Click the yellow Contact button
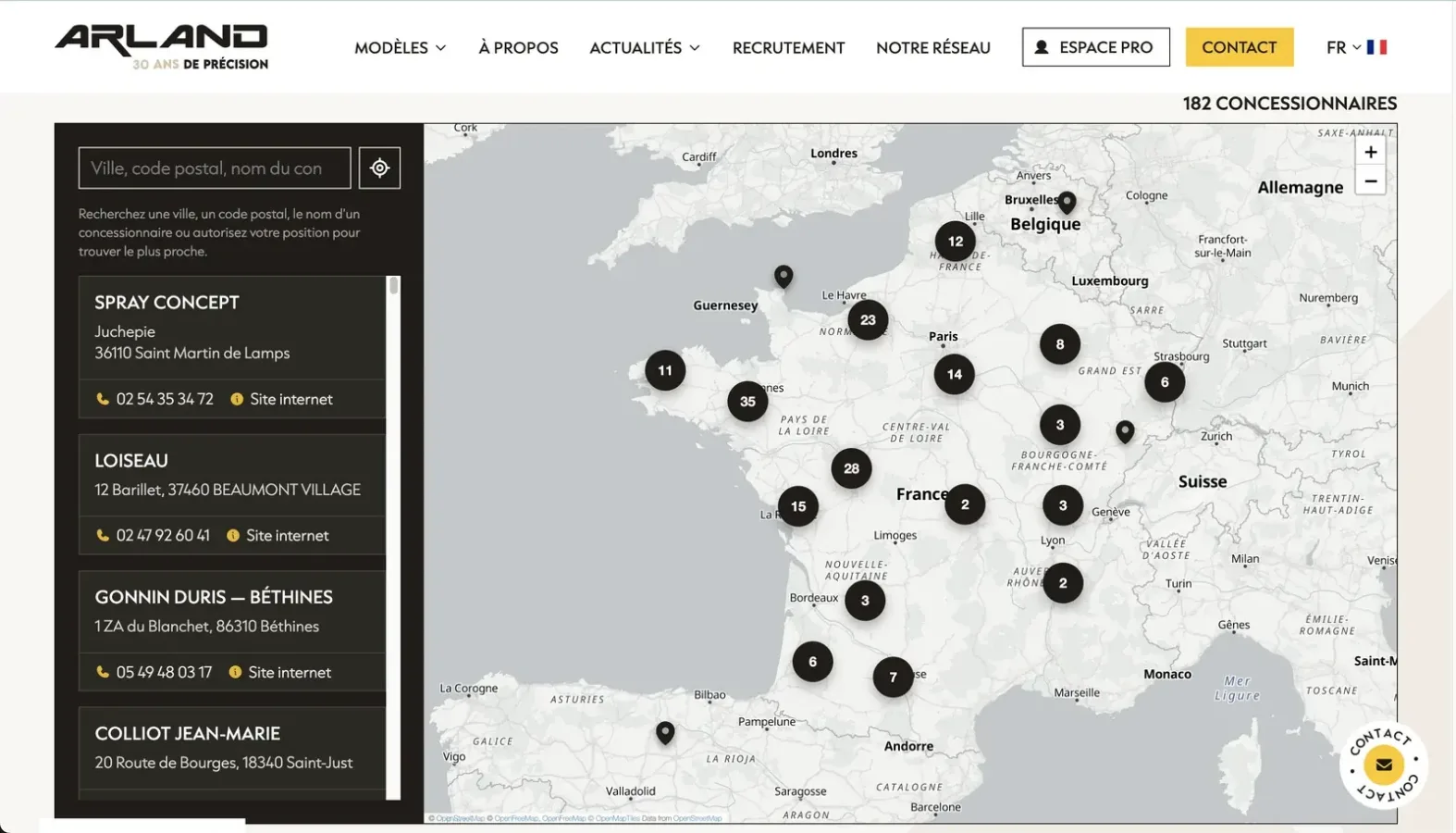1456x833 pixels. click(x=1239, y=47)
